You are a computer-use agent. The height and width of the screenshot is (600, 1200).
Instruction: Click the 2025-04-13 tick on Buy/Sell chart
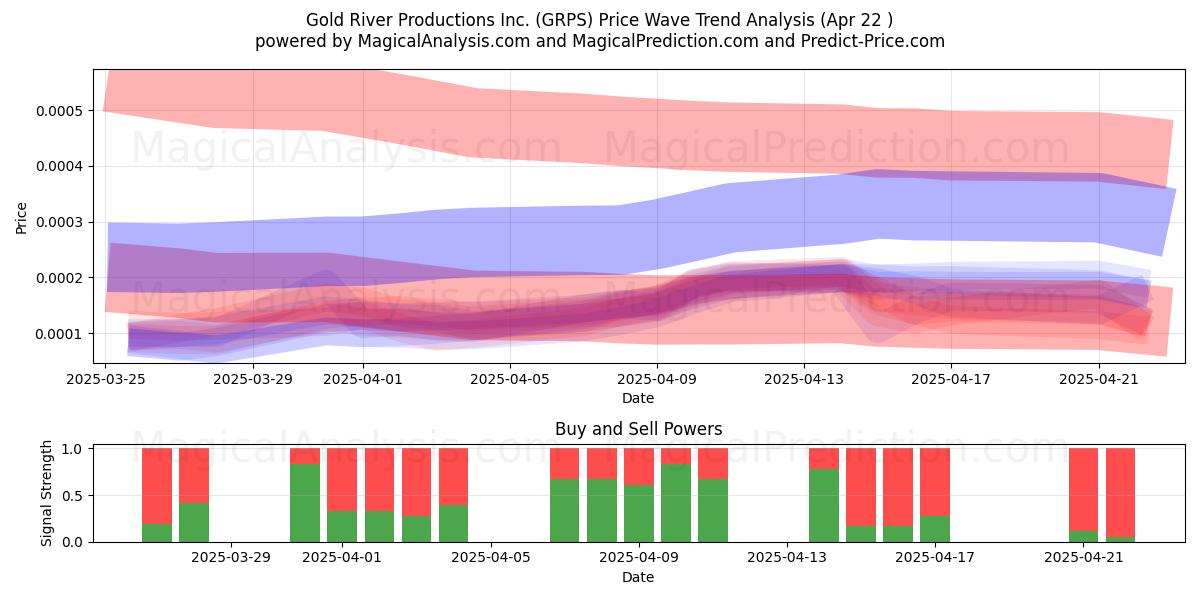click(787, 558)
